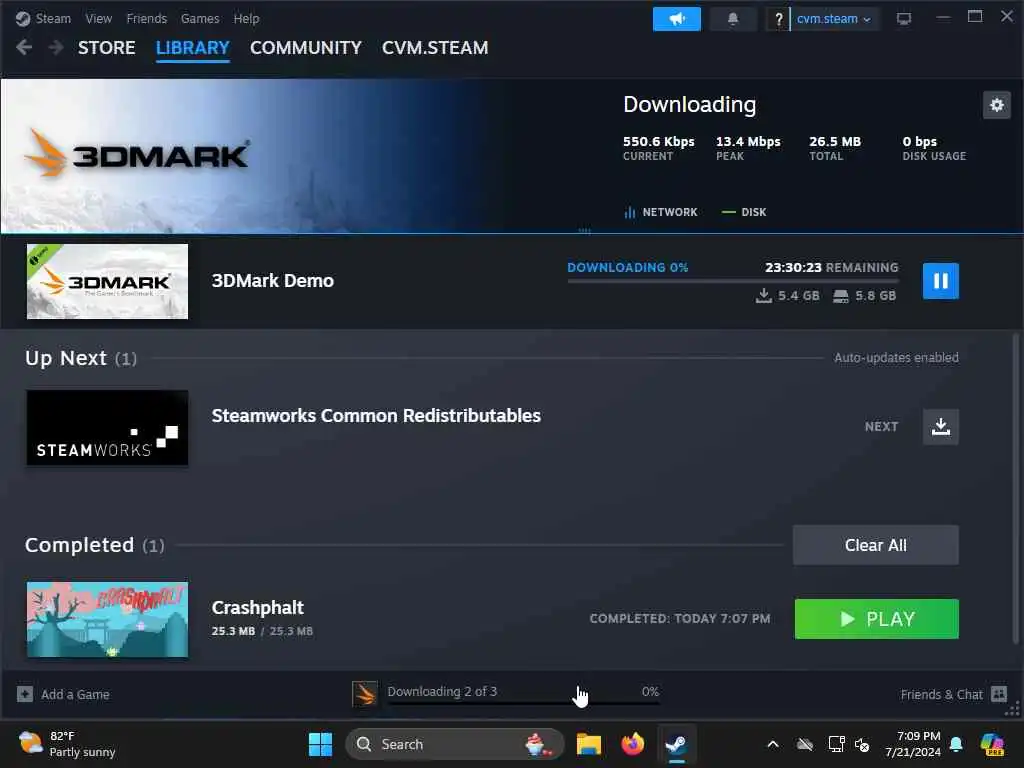1024x768 pixels.
Task: Launch Firefox from the taskbar
Action: [x=632, y=744]
